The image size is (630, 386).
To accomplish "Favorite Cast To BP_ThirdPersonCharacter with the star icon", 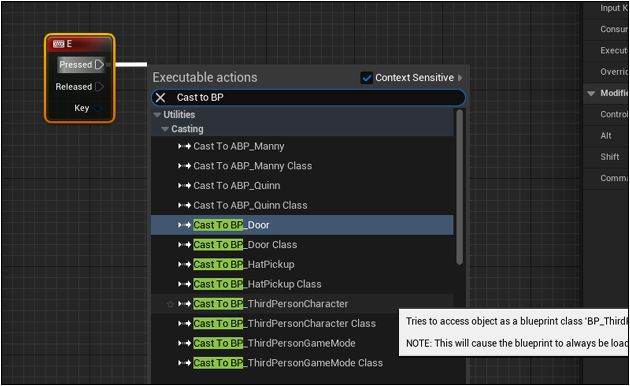I will point(170,304).
